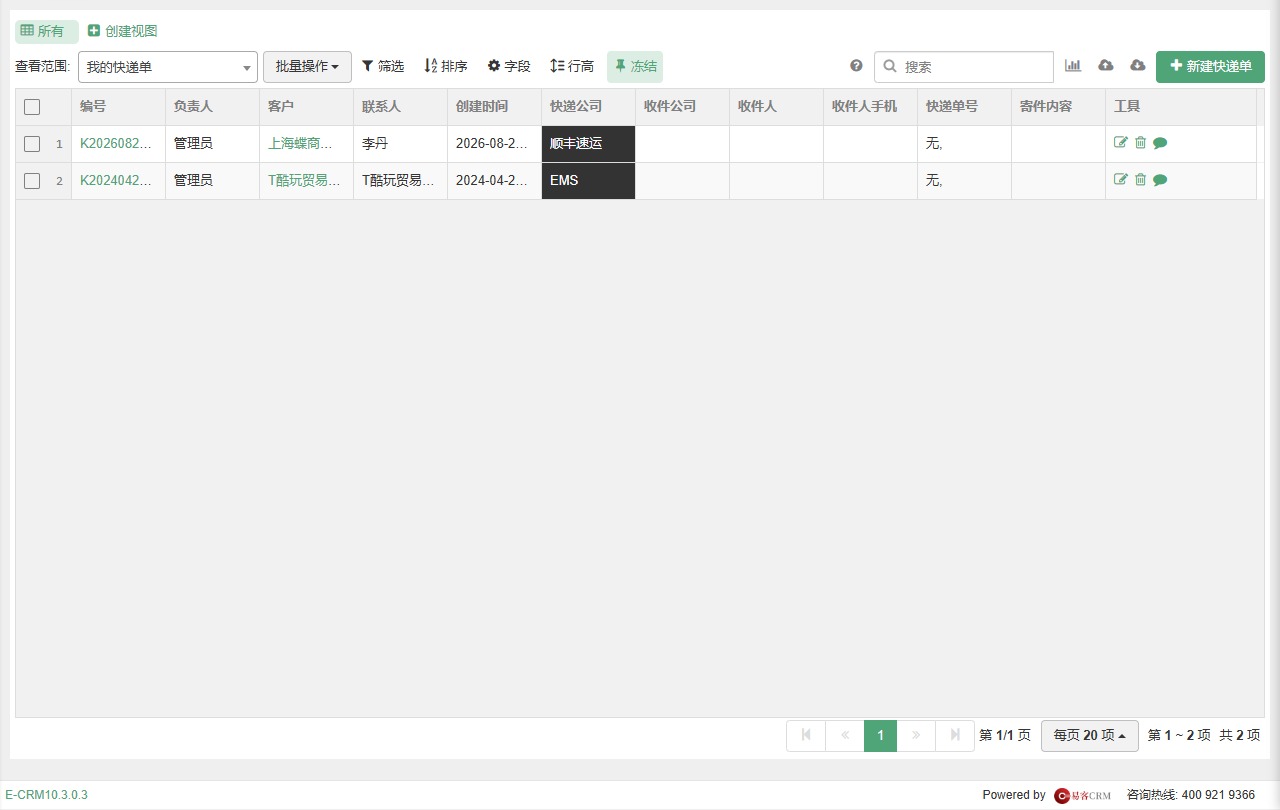The image size is (1280, 810).
Task: Go to first page icon
Action: click(806, 736)
